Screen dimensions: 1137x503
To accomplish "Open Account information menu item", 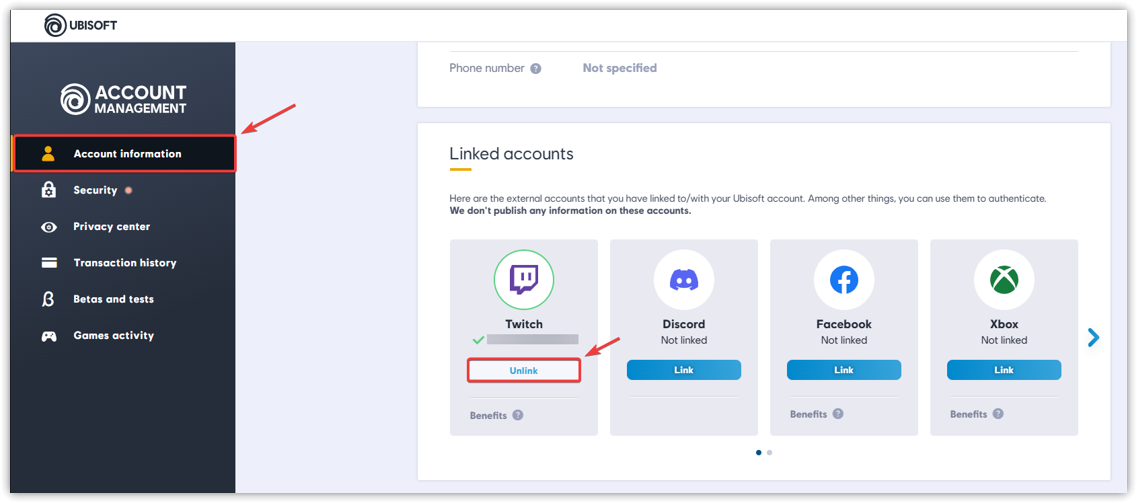I will click(x=124, y=154).
